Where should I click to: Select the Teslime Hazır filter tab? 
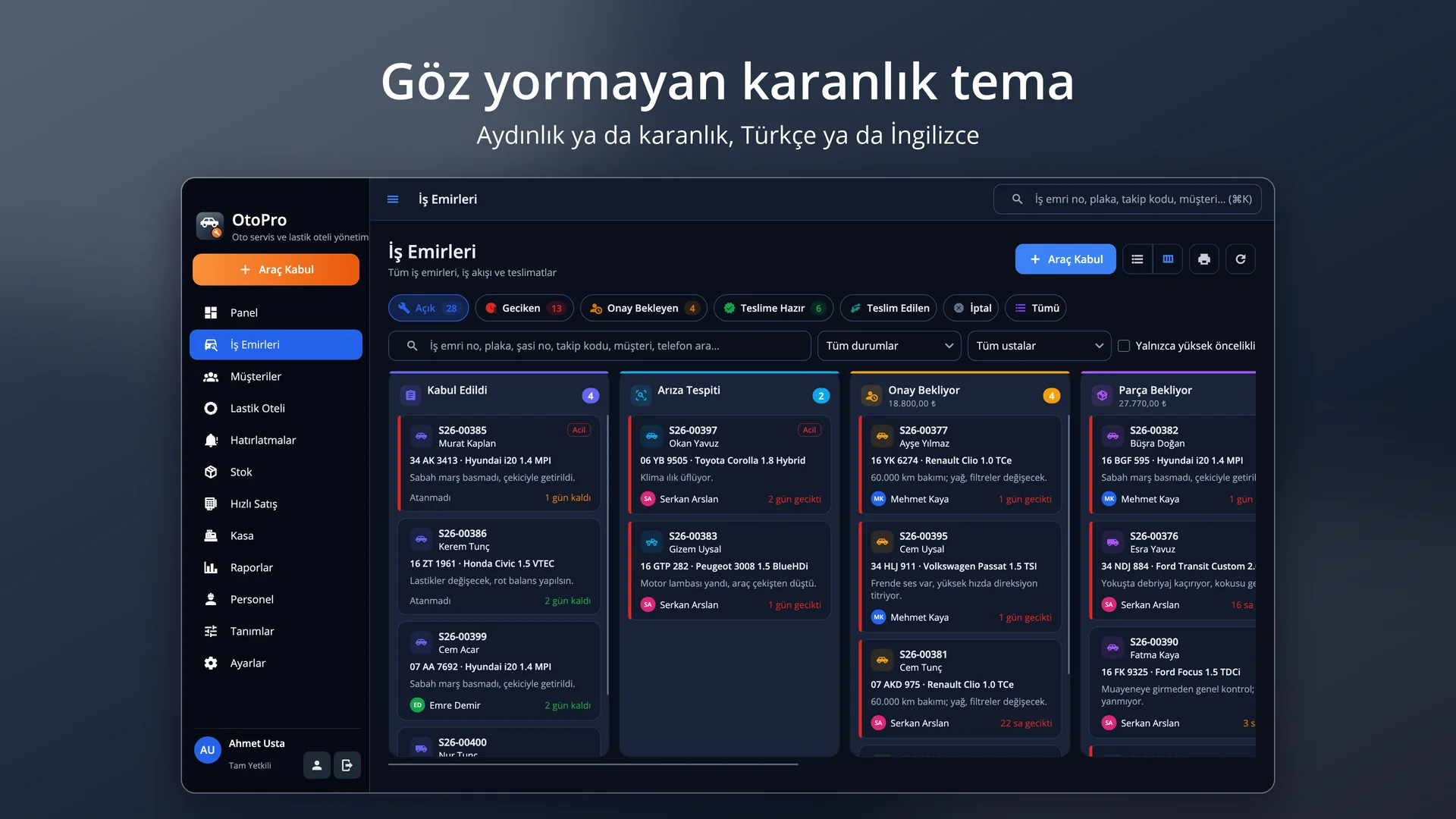tap(773, 308)
